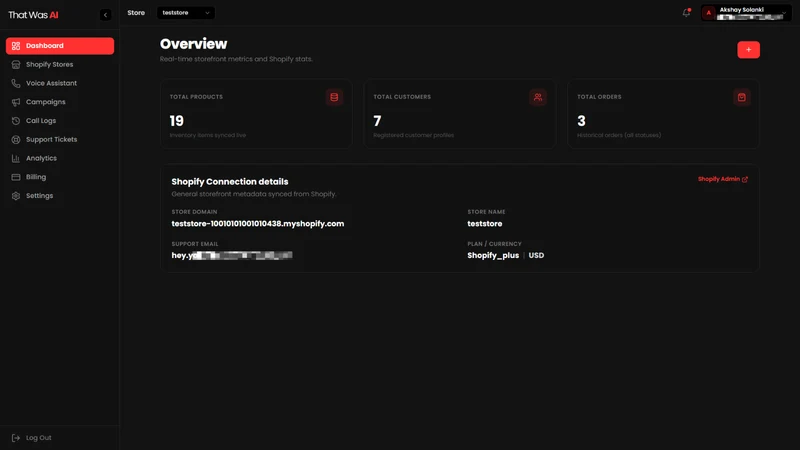
Task: Click the Shopify Stores shop icon
Action: (16, 65)
